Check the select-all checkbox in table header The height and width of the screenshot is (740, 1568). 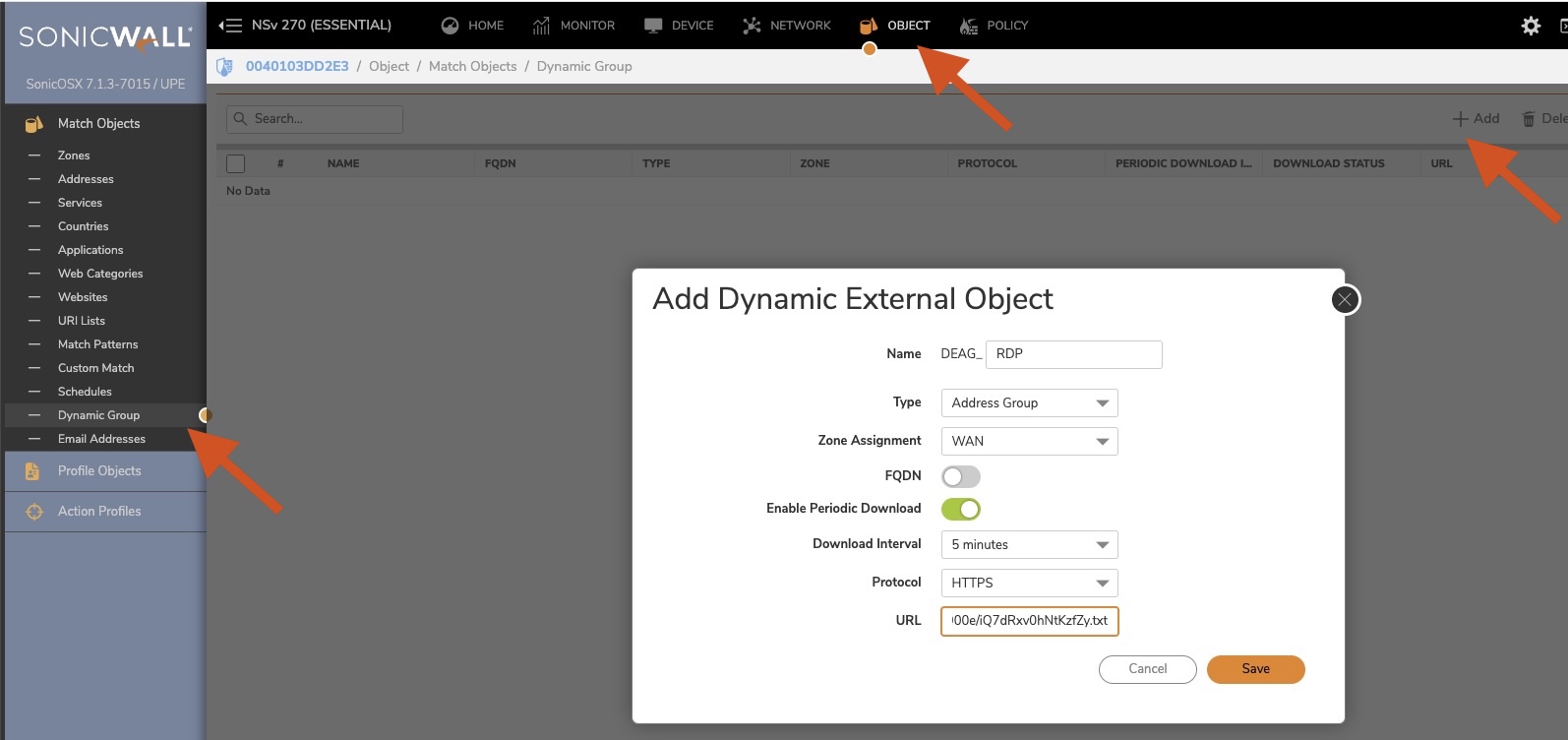[x=236, y=163]
